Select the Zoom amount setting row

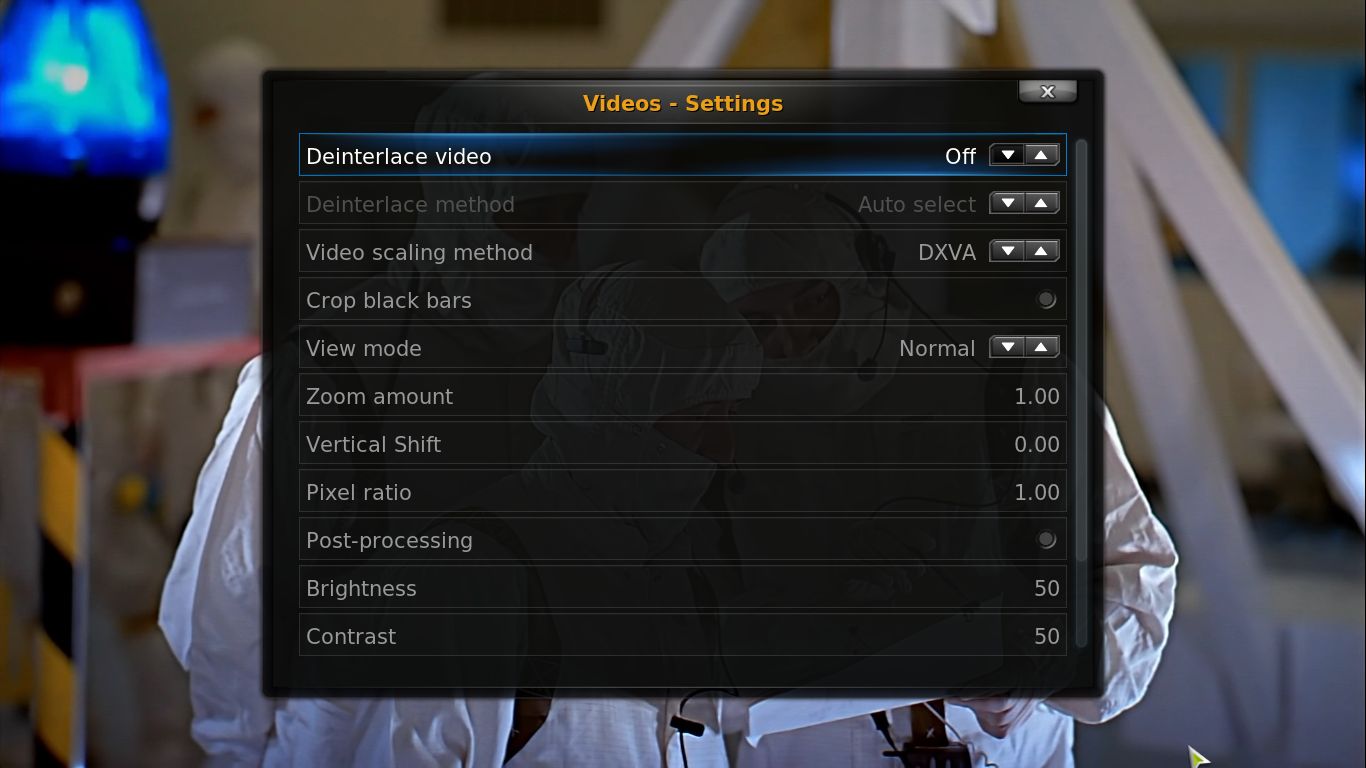click(683, 396)
